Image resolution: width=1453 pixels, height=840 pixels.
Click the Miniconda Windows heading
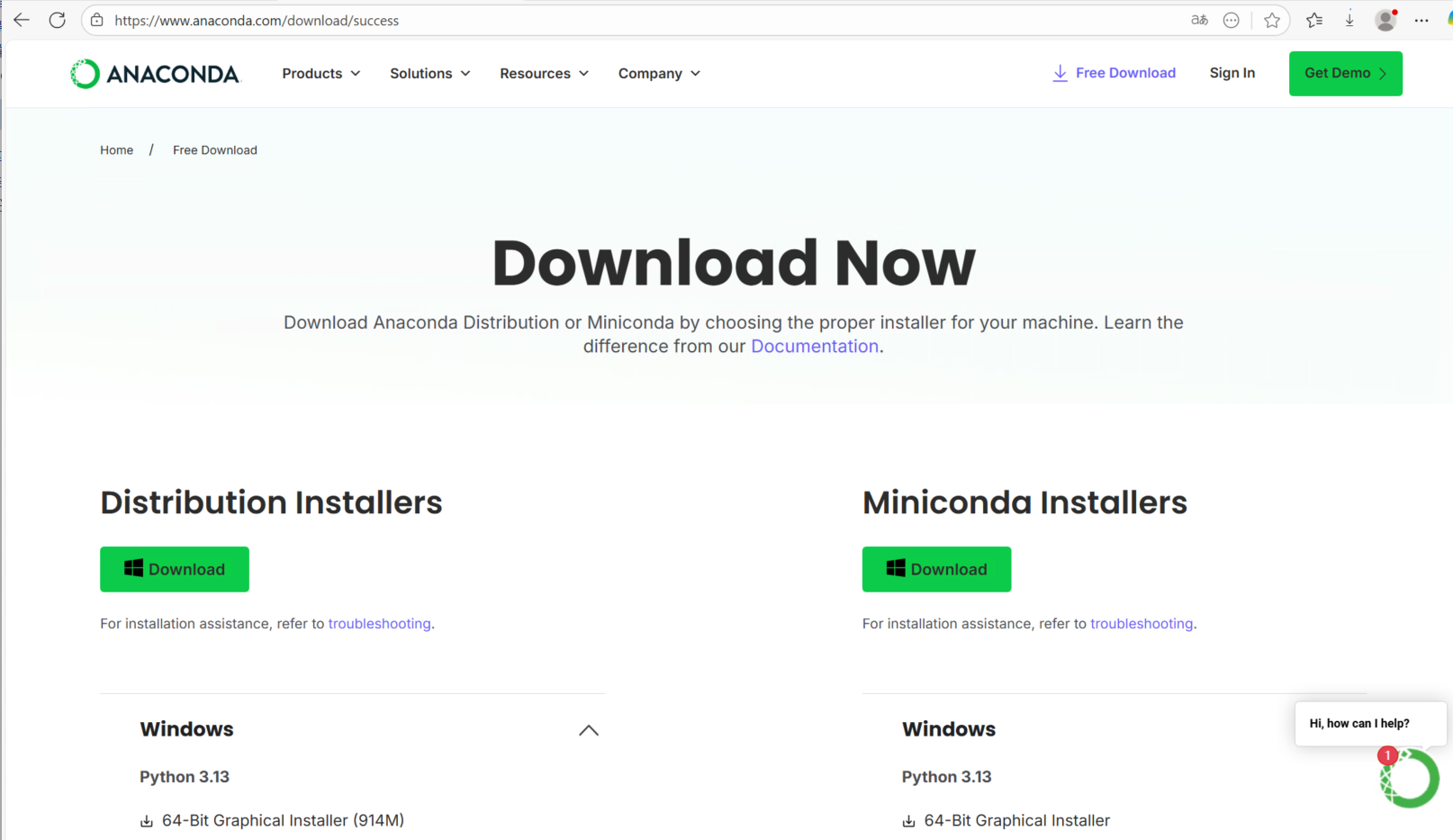[x=949, y=729]
